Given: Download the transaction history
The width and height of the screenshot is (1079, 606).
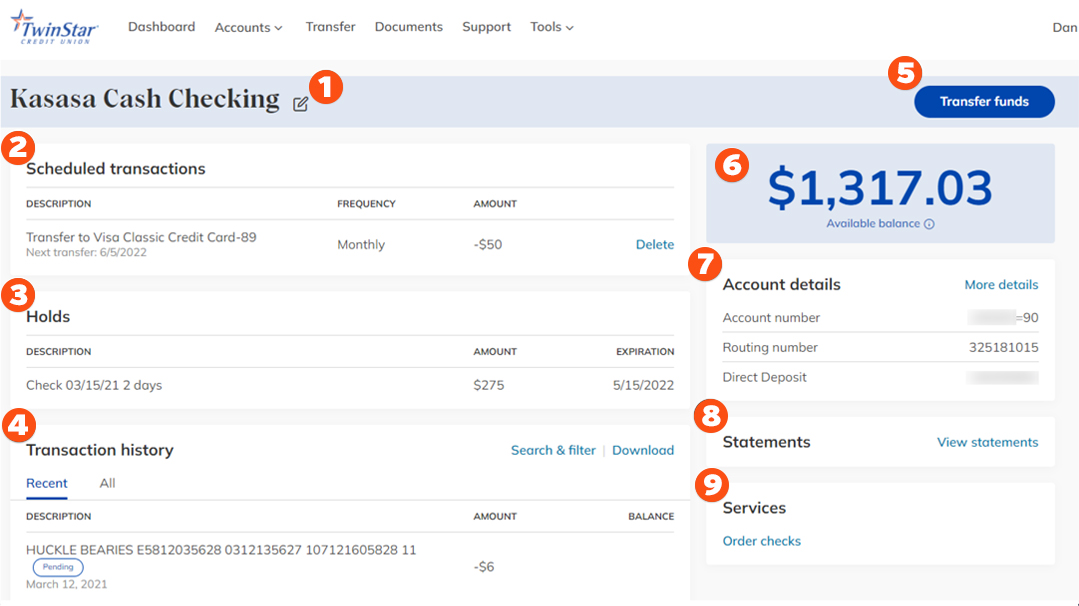Looking at the screenshot, I should [643, 450].
